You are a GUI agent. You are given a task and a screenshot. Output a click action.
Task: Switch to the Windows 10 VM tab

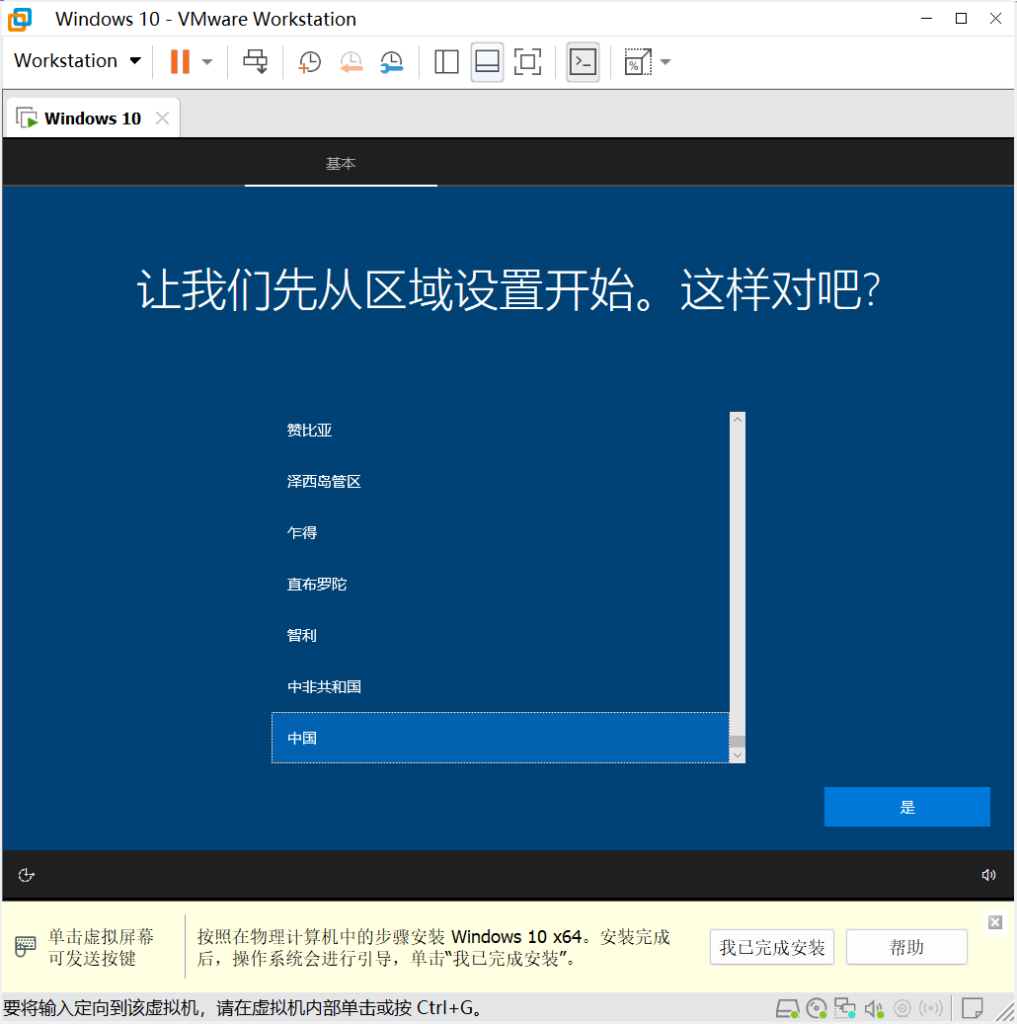[x=92, y=118]
